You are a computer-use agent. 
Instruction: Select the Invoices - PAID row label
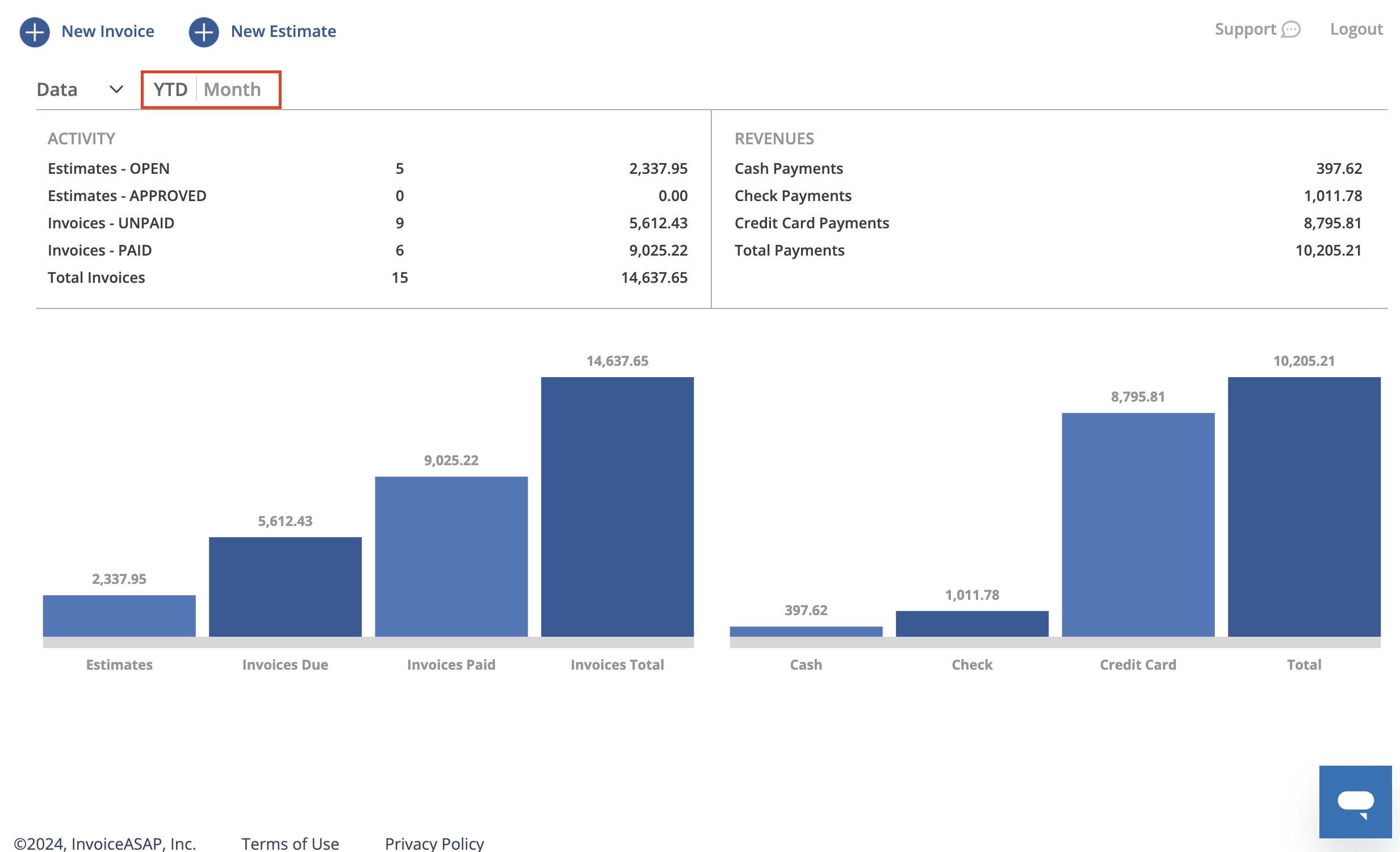tap(99, 250)
